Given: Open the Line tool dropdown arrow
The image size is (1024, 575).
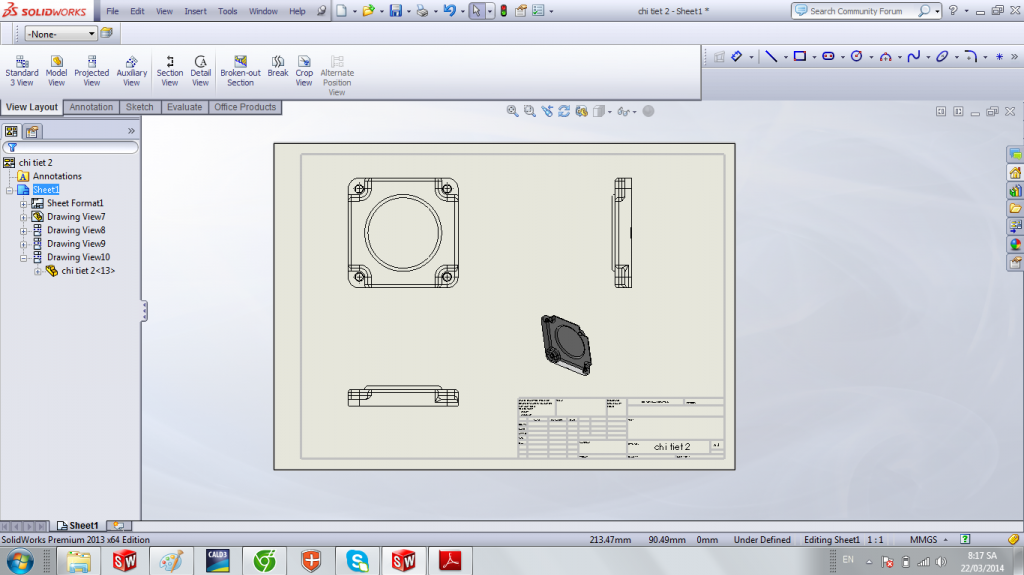Looking at the screenshot, I should [x=785, y=57].
